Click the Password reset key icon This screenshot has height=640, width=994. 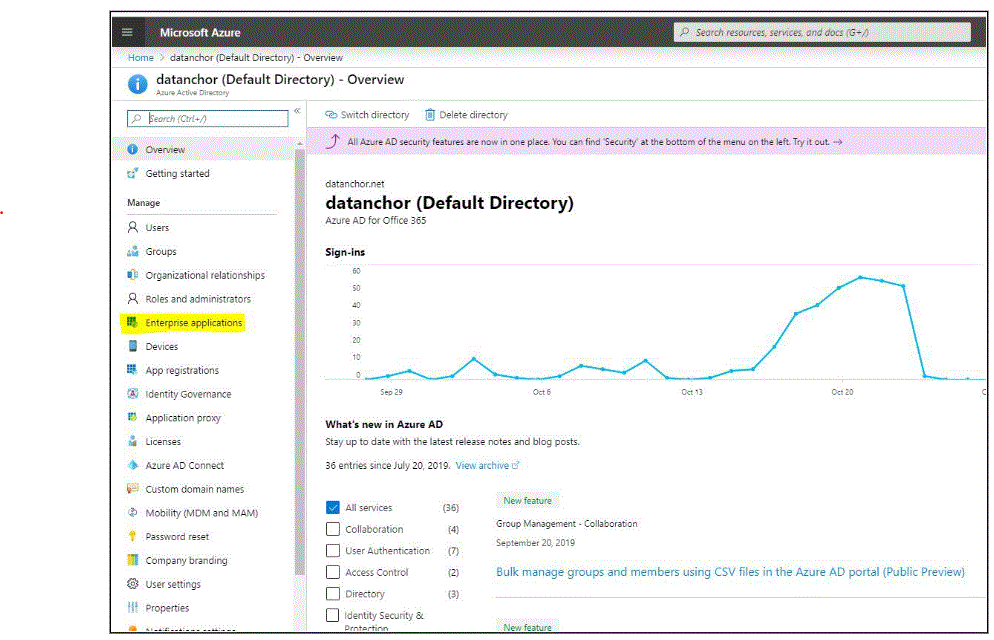click(x=132, y=536)
